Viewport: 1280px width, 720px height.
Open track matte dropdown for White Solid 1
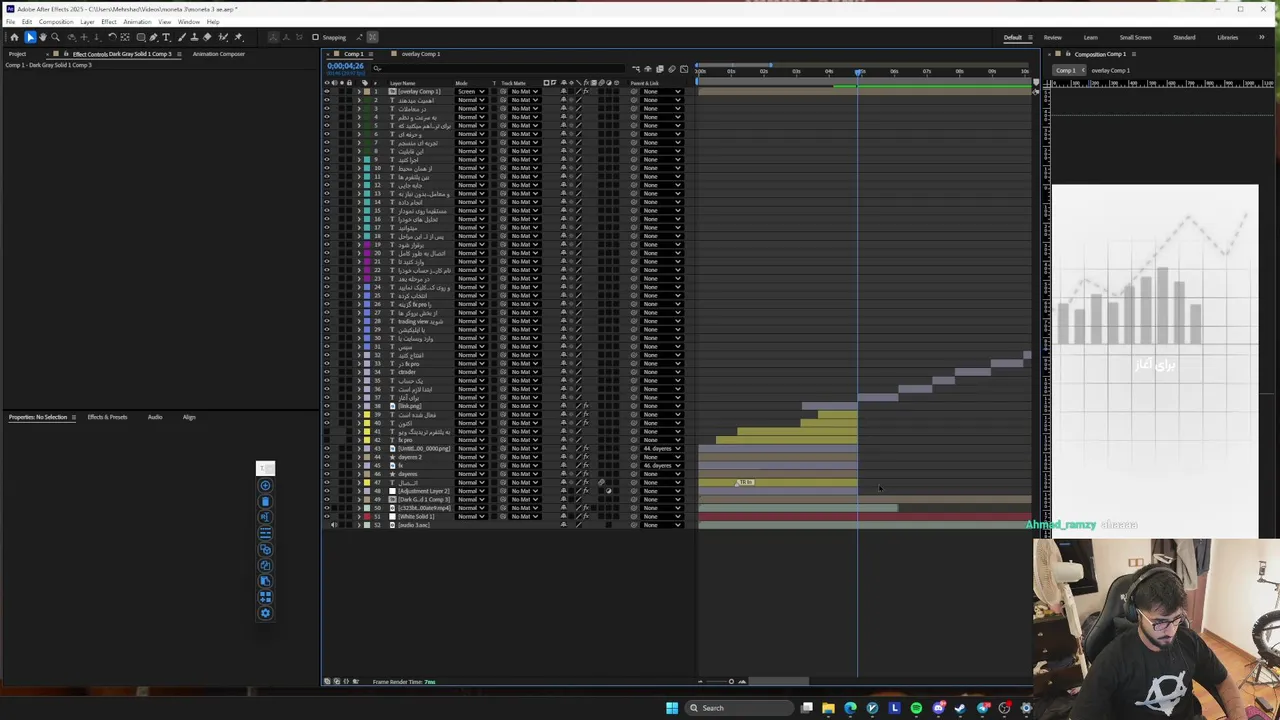tap(524, 516)
